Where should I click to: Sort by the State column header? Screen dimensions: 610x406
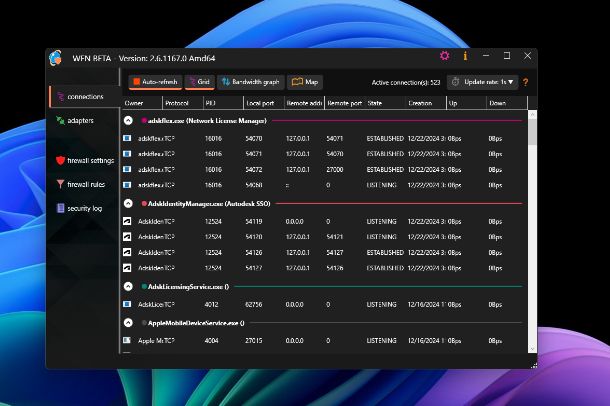coord(385,103)
